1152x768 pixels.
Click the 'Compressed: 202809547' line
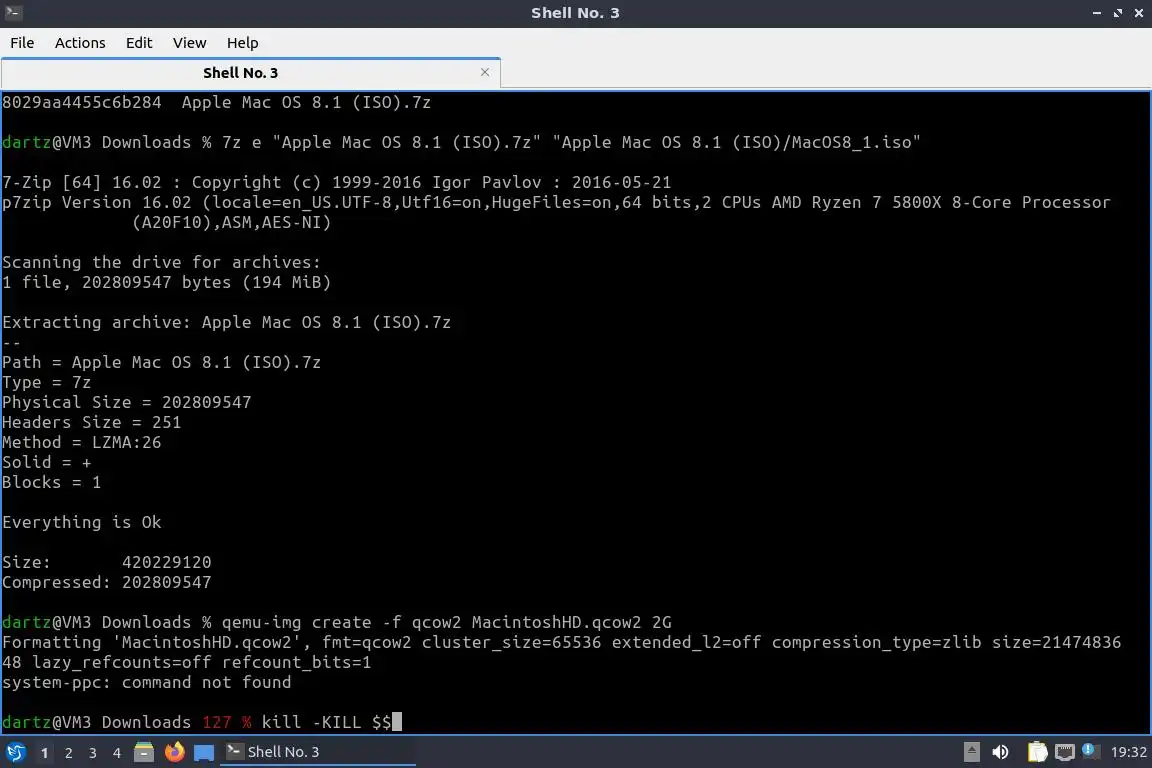[107, 583]
